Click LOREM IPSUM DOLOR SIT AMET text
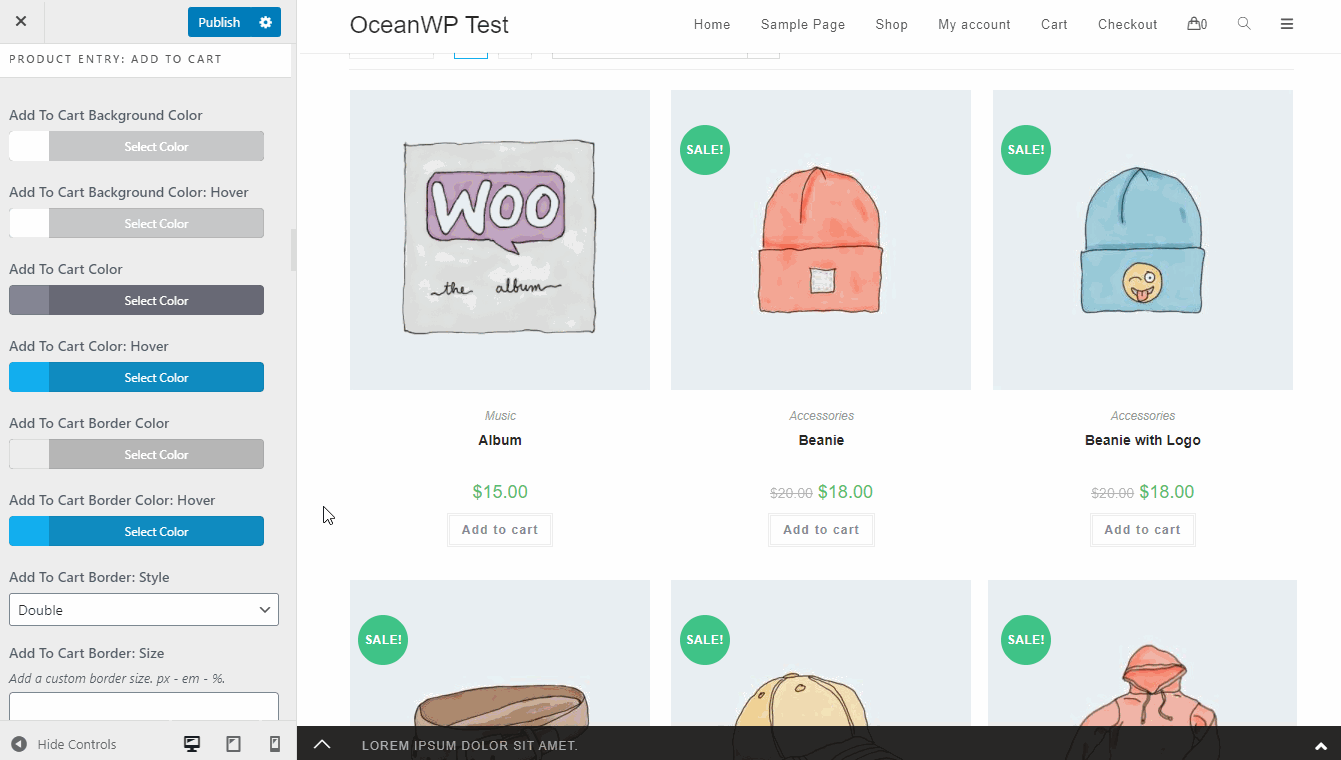The width and height of the screenshot is (1341, 760). point(470,746)
